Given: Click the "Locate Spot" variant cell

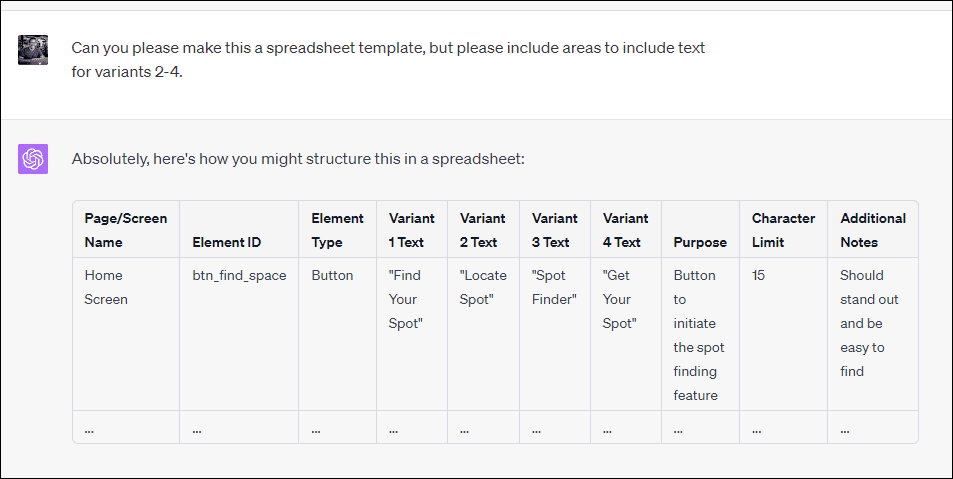Looking at the screenshot, I should tap(483, 334).
